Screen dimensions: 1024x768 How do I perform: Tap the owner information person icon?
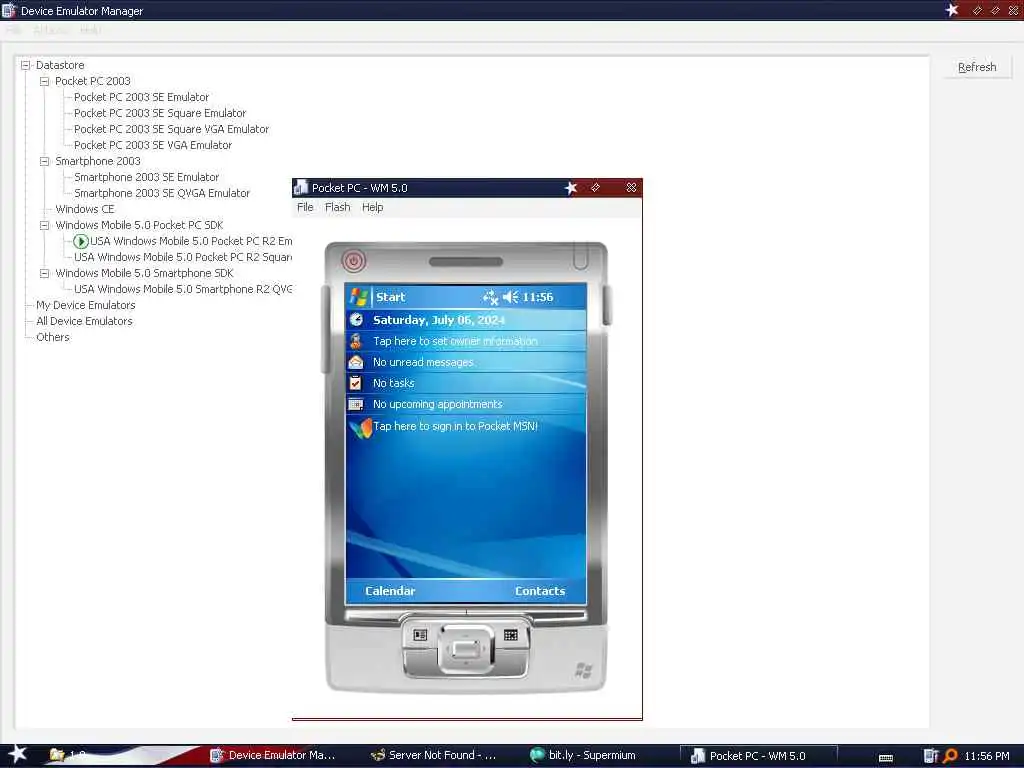356,341
